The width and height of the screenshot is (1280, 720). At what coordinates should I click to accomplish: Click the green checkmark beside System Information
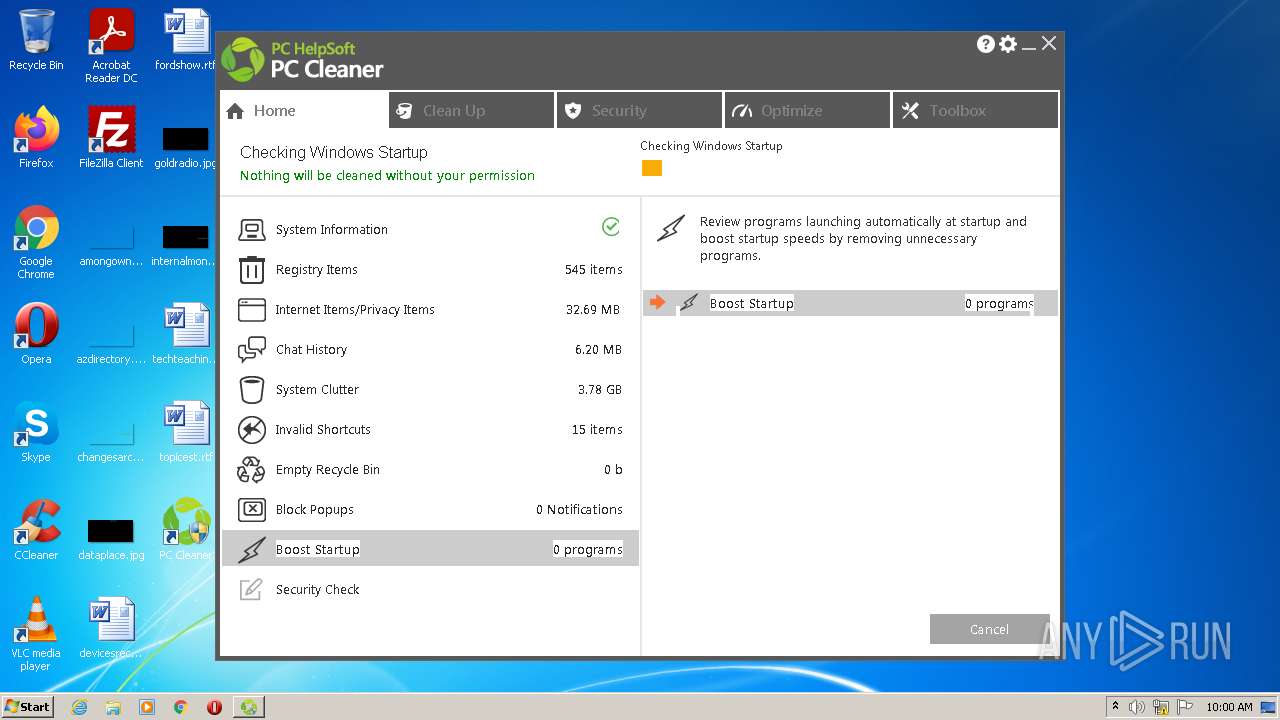pyautogui.click(x=611, y=228)
